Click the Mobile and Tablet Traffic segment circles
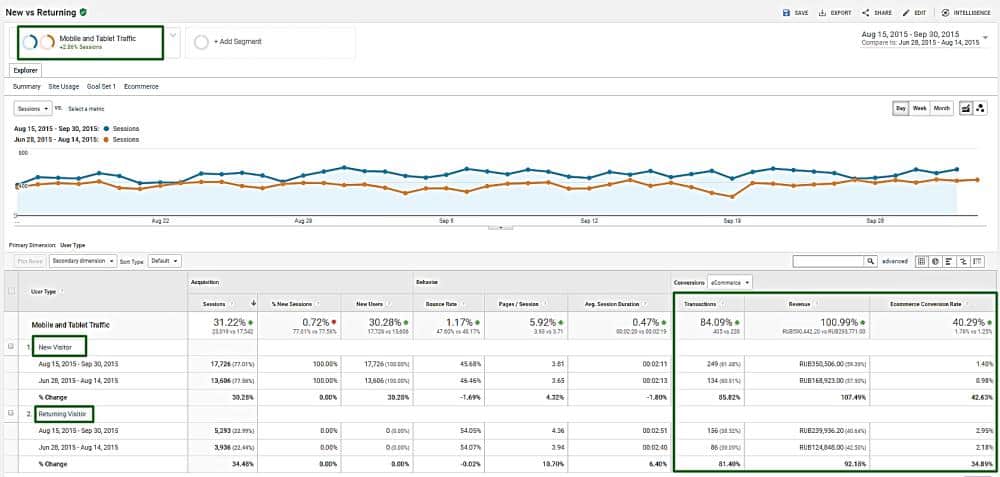The height and width of the screenshot is (477, 1000). [x=39, y=42]
